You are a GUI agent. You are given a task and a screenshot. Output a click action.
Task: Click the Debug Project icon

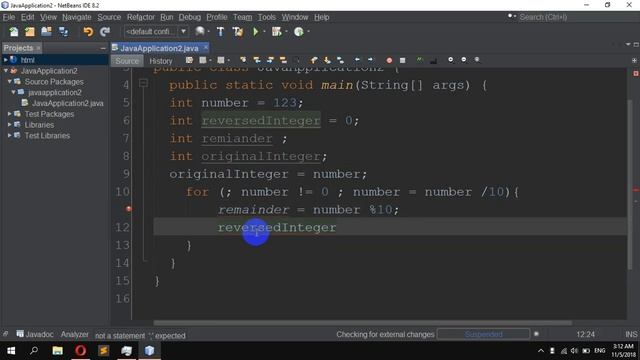pos(276,31)
